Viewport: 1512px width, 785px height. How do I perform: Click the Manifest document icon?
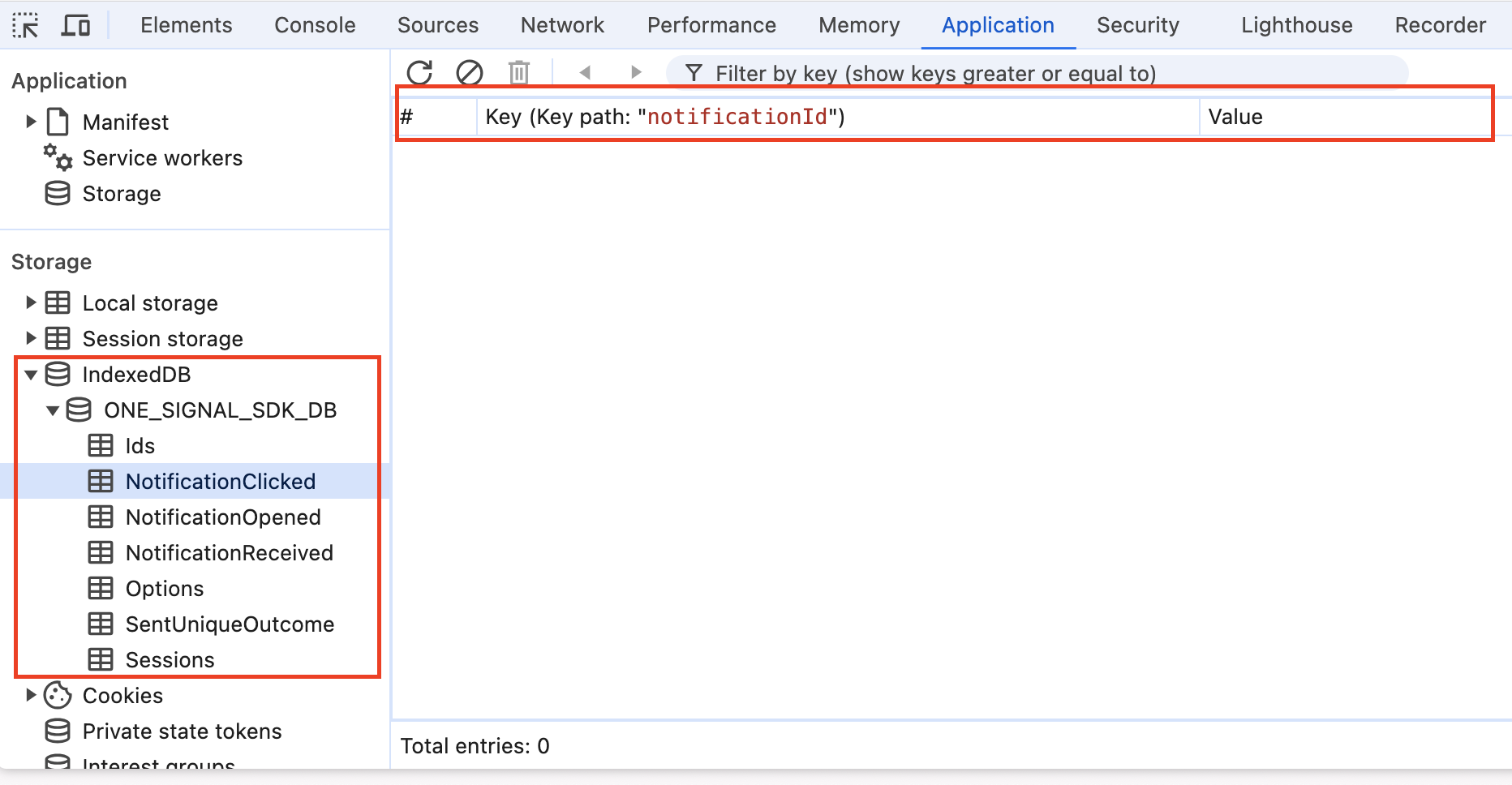58,122
